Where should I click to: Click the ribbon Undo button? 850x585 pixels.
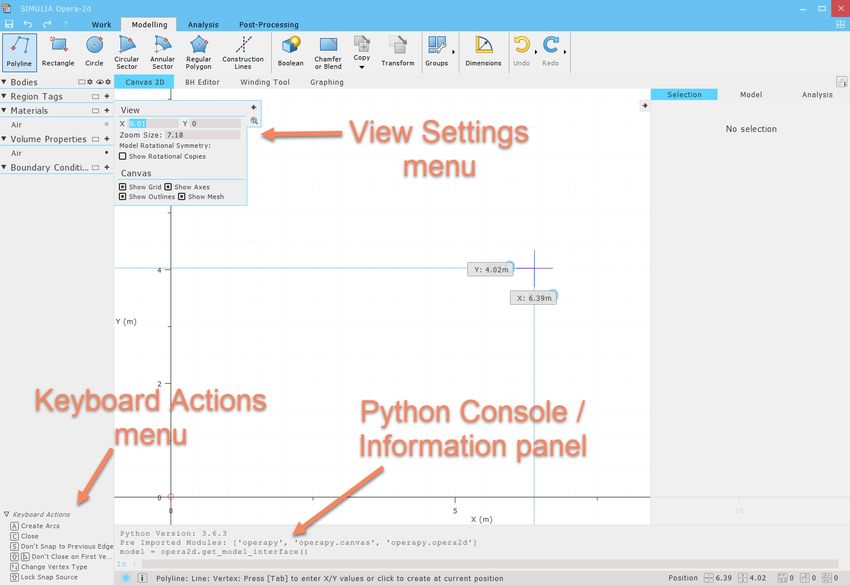pyautogui.click(x=521, y=53)
